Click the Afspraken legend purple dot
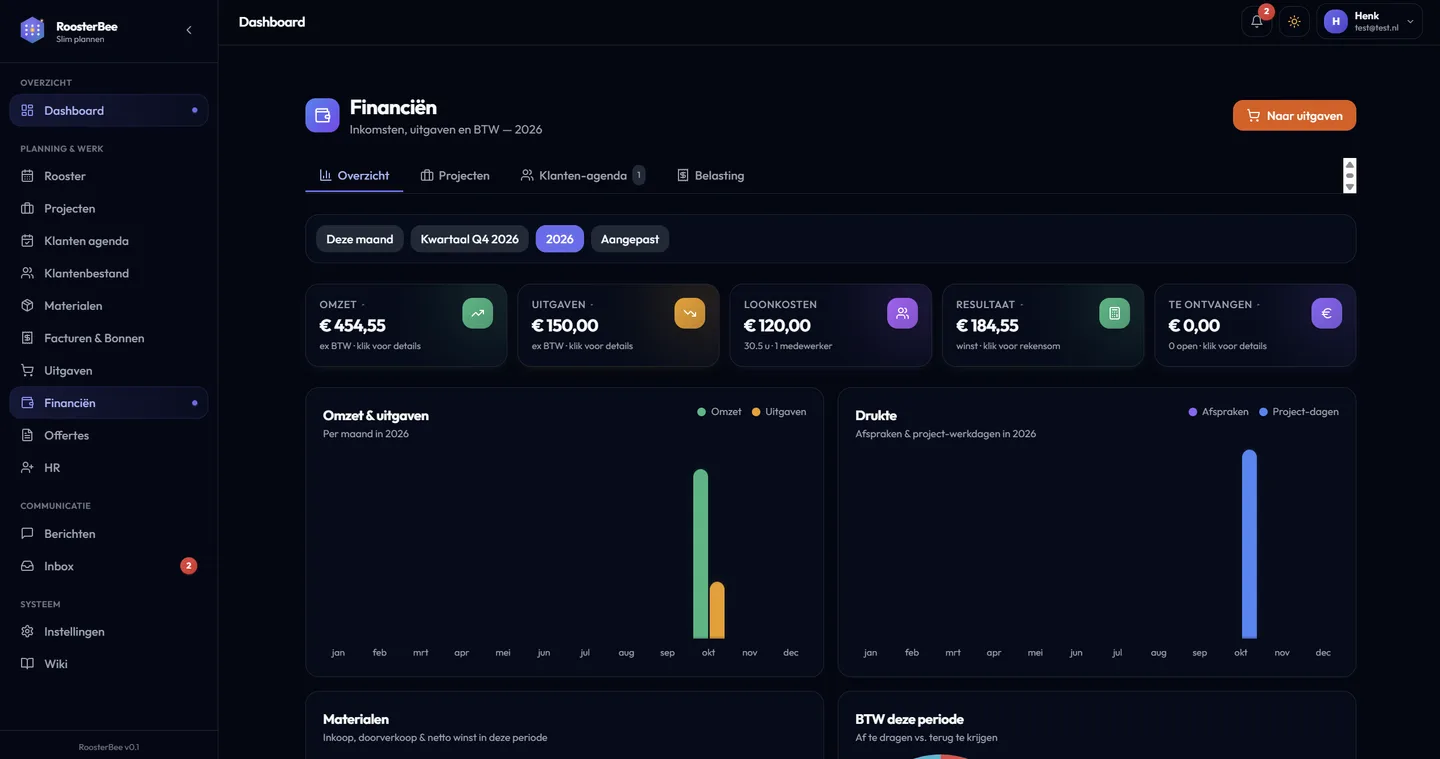 click(x=1193, y=412)
